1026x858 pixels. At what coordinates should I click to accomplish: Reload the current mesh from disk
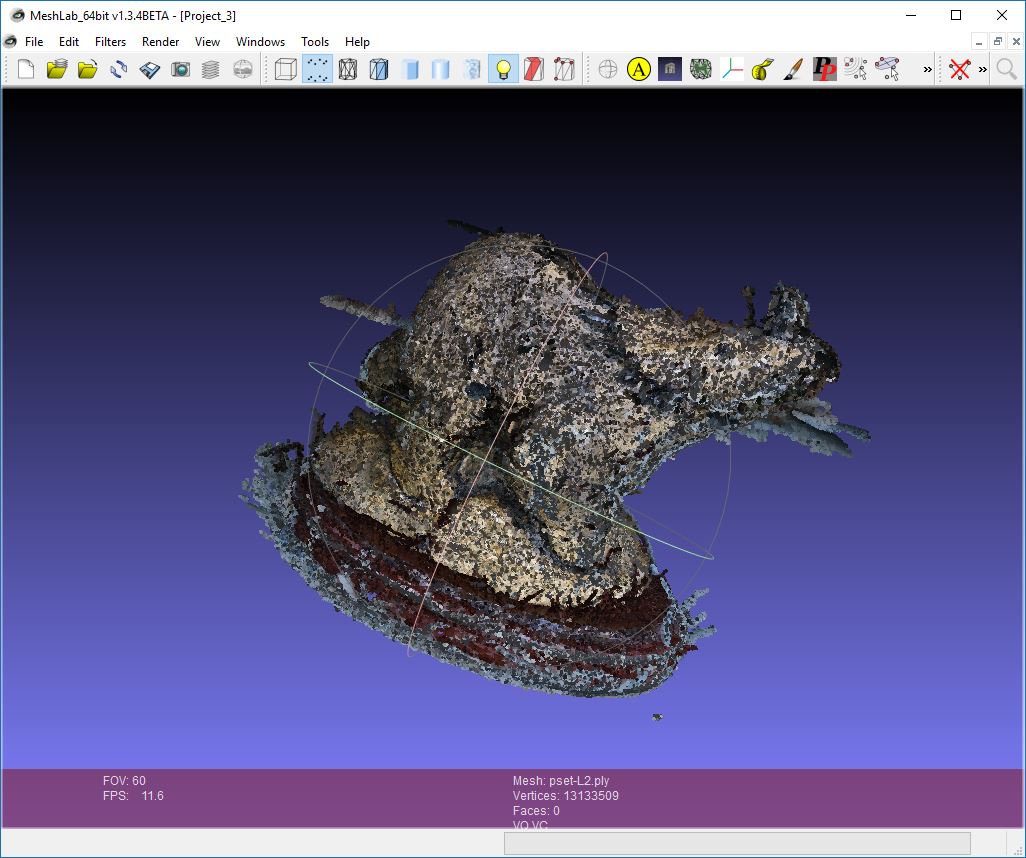(119, 69)
